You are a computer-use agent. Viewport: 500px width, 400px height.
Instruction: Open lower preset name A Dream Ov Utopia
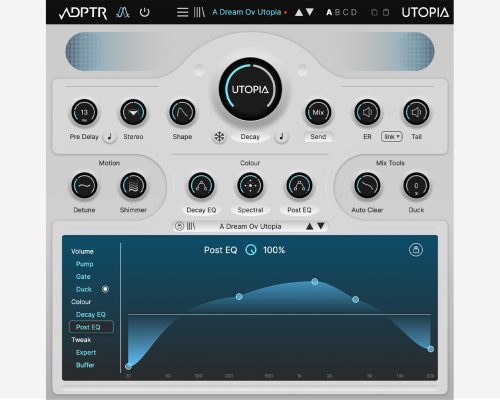[x=250, y=226]
